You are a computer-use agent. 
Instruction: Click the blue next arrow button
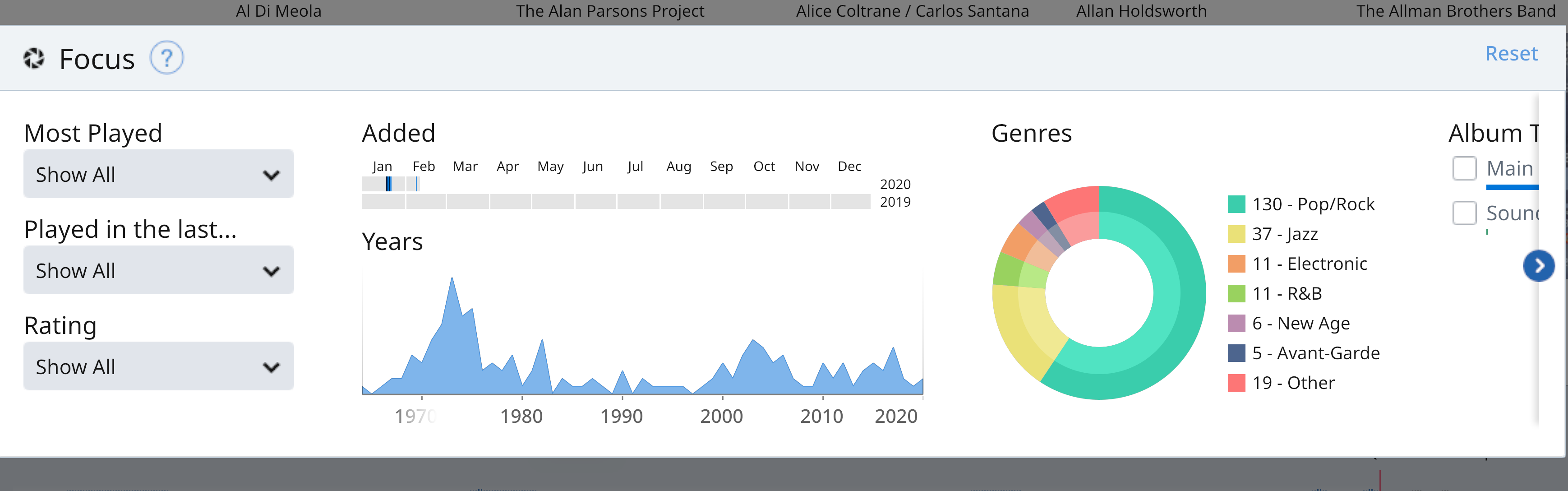pyautogui.click(x=1538, y=266)
